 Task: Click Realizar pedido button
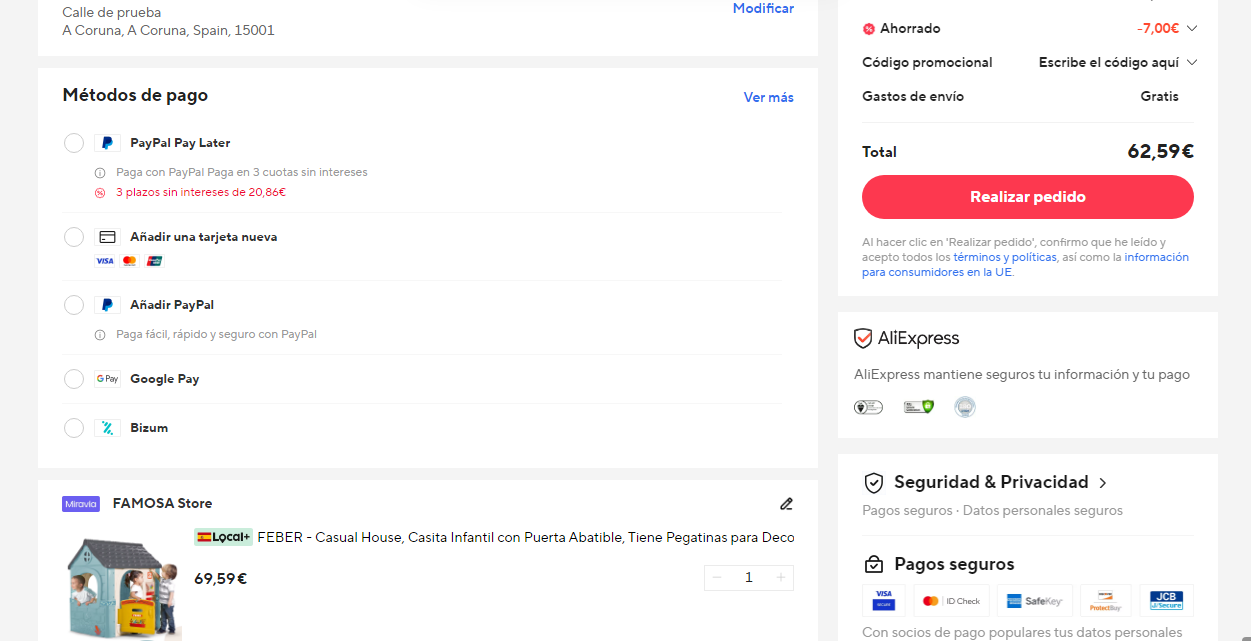pos(1028,197)
